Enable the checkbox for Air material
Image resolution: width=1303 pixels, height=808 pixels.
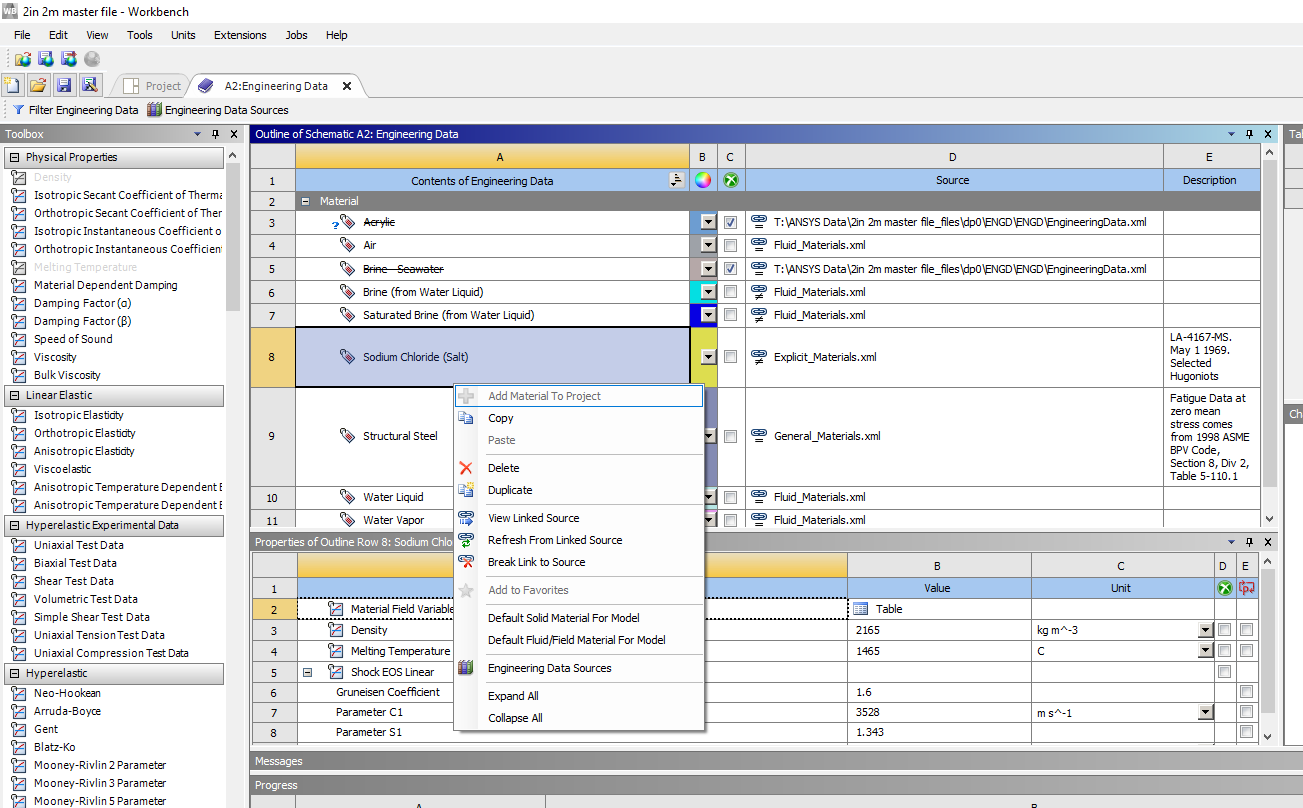pos(731,245)
